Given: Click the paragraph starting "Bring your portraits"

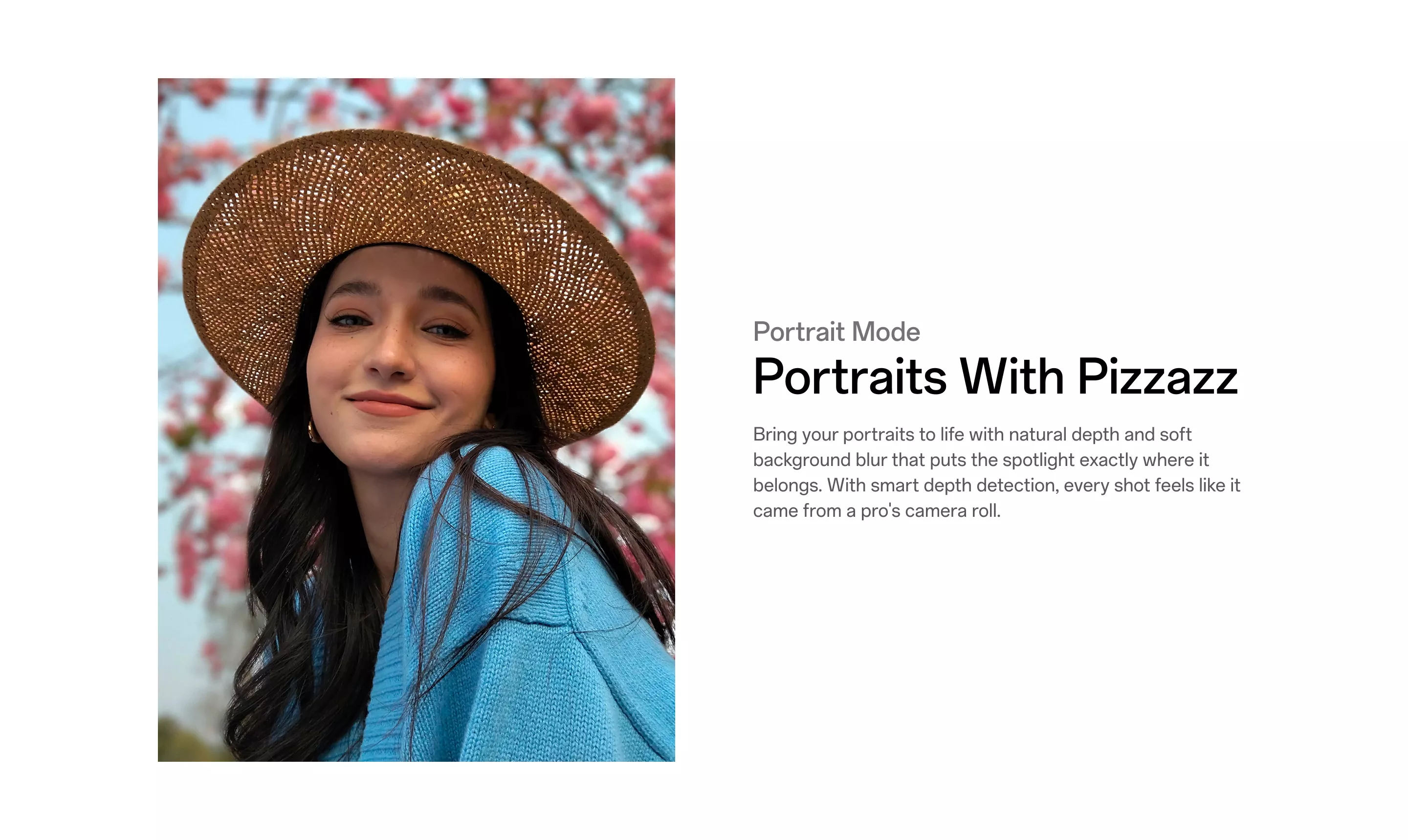Looking at the screenshot, I should (996, 472).
